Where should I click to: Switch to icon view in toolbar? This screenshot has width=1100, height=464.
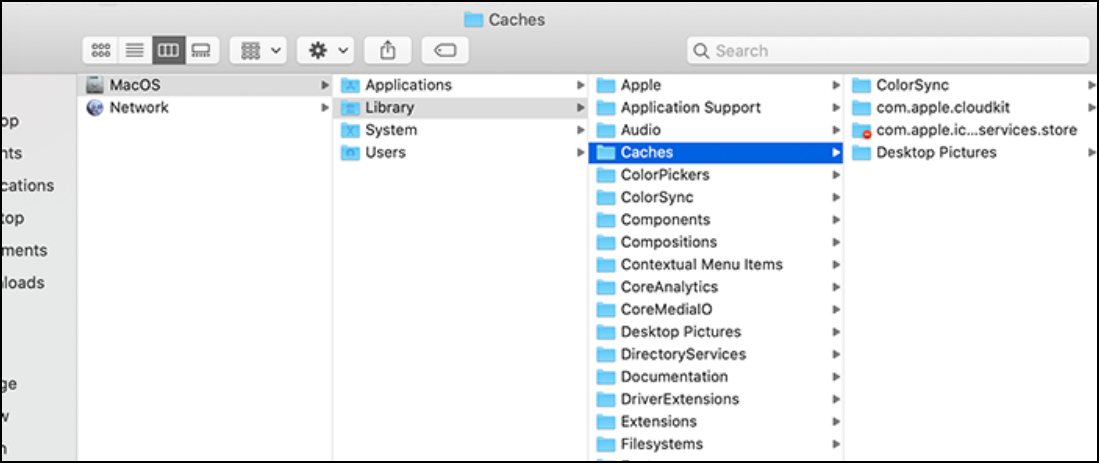click(x=101, y=50)
